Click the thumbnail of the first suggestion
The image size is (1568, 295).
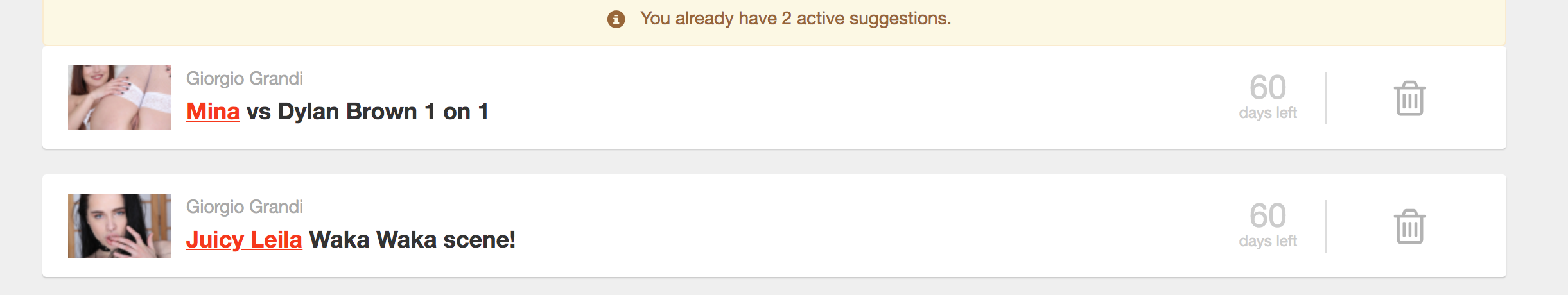click(119, 97)
